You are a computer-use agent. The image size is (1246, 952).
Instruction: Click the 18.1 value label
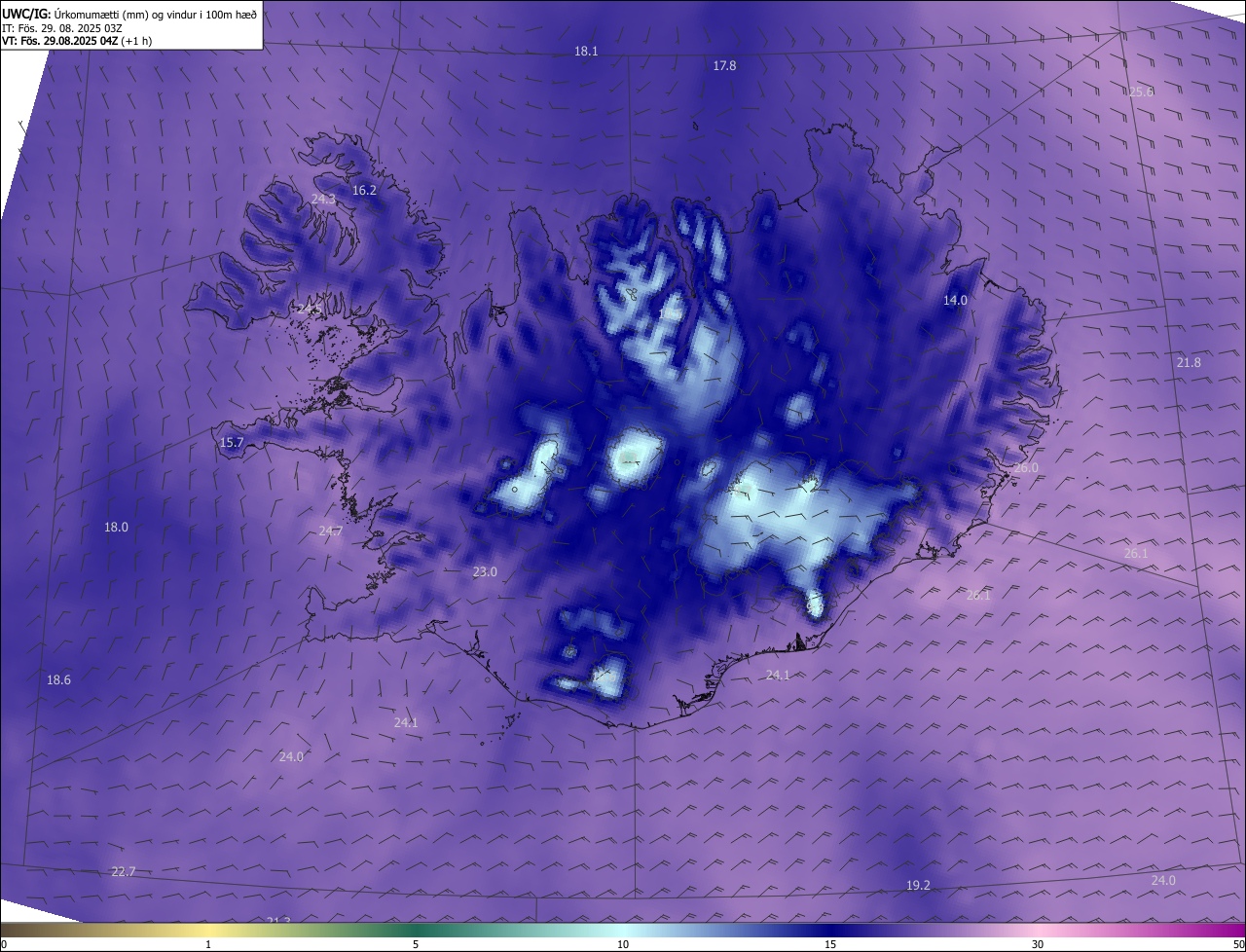[586, 52]
